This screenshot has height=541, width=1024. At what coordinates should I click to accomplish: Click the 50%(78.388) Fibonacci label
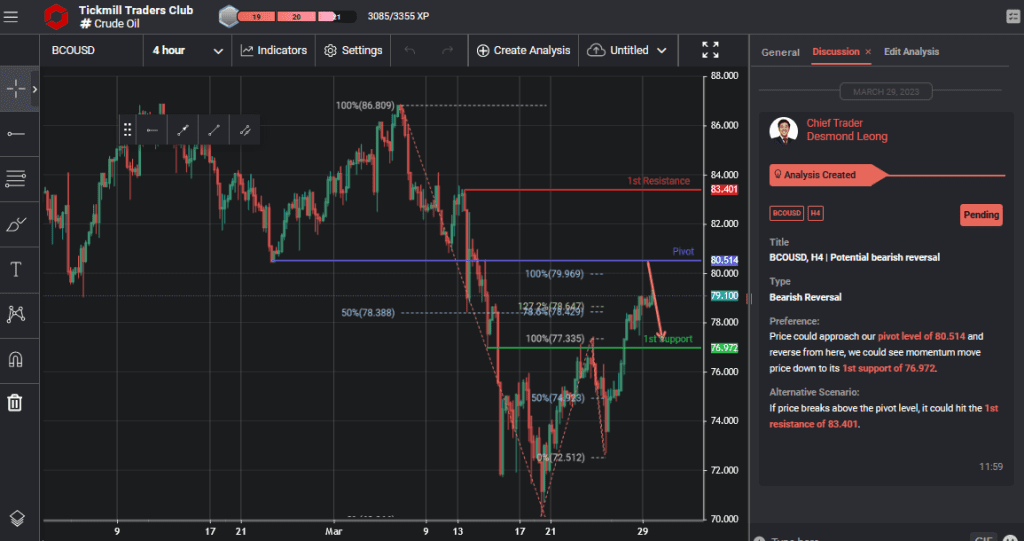pos(368,313)
